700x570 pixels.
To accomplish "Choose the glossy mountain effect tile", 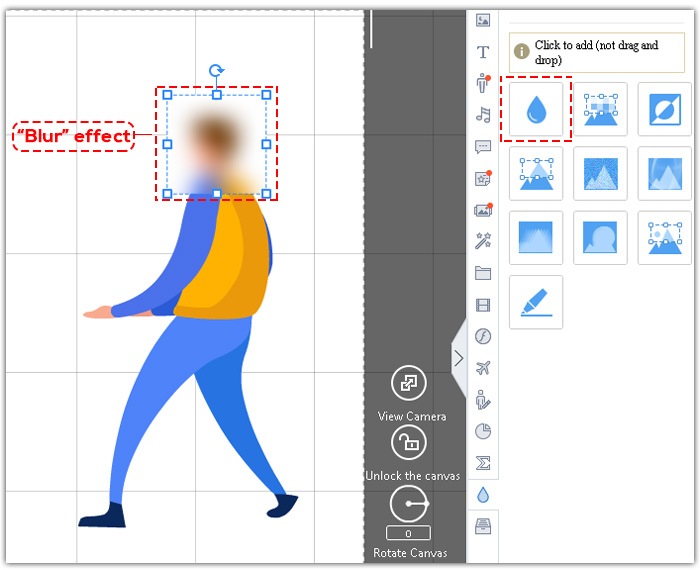I will [665, 173].
